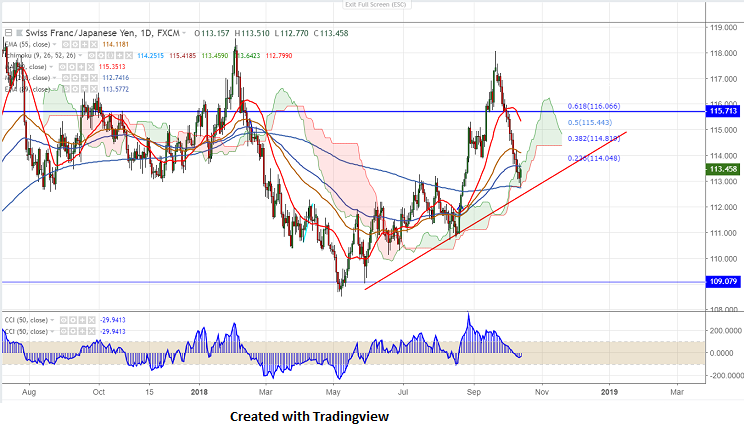744x432 pixels.
Task: Open settings for indicator valued 115.3513
Action: coord(72,67)
